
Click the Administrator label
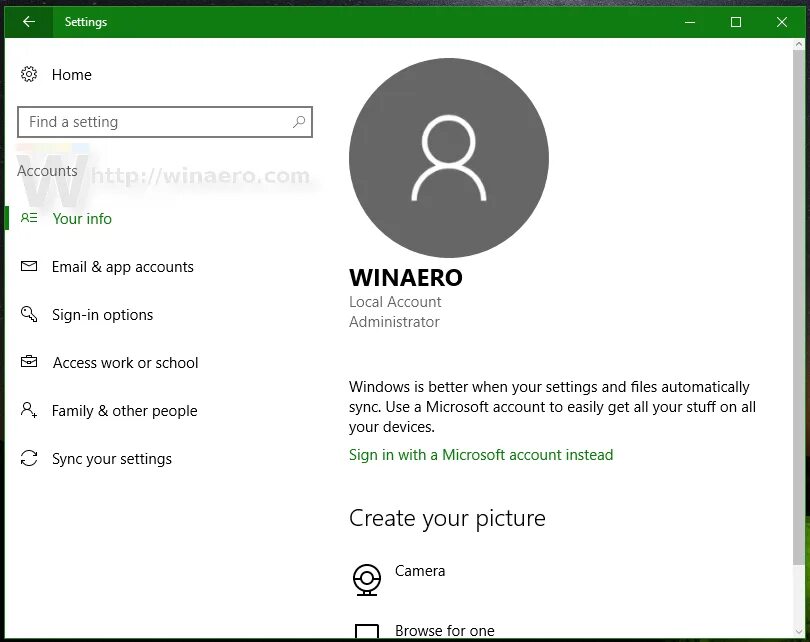(394, 322)
